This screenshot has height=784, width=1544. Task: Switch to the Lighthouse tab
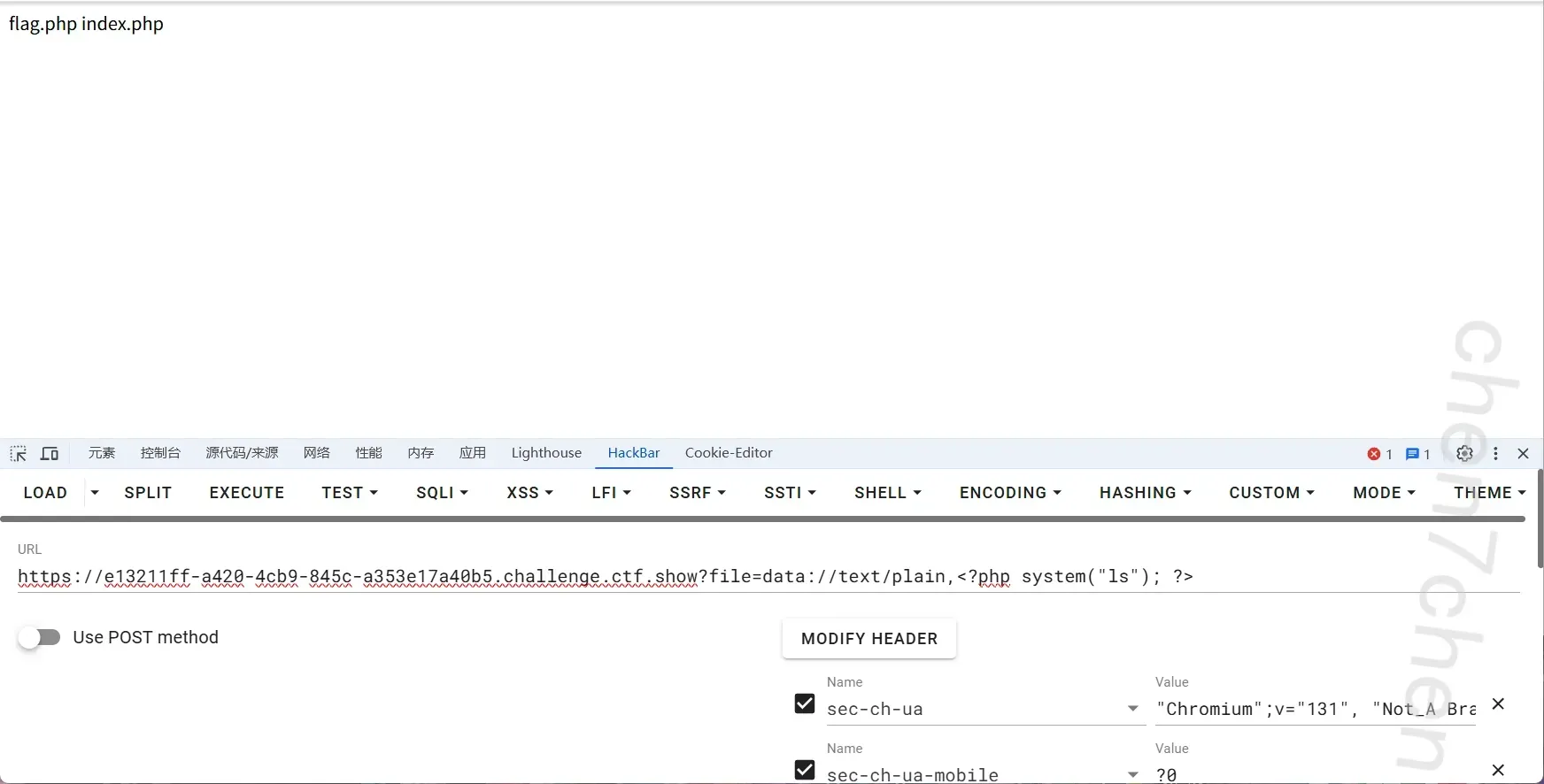tap(546, 453)
